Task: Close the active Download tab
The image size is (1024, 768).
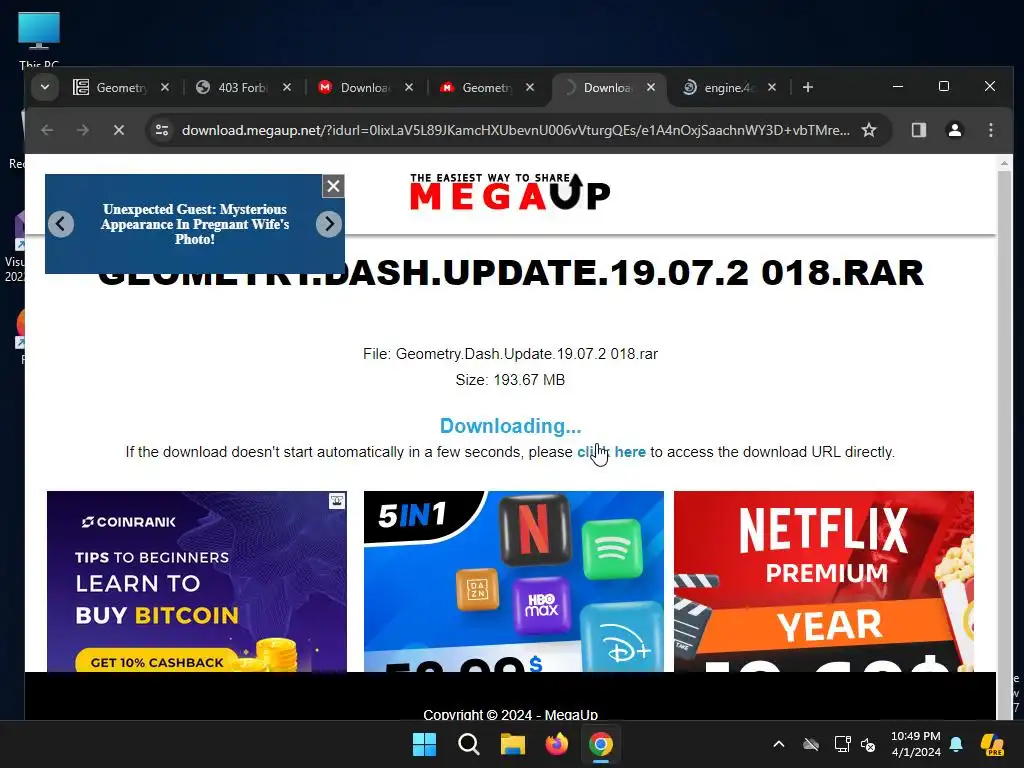Action: point(650,87)
